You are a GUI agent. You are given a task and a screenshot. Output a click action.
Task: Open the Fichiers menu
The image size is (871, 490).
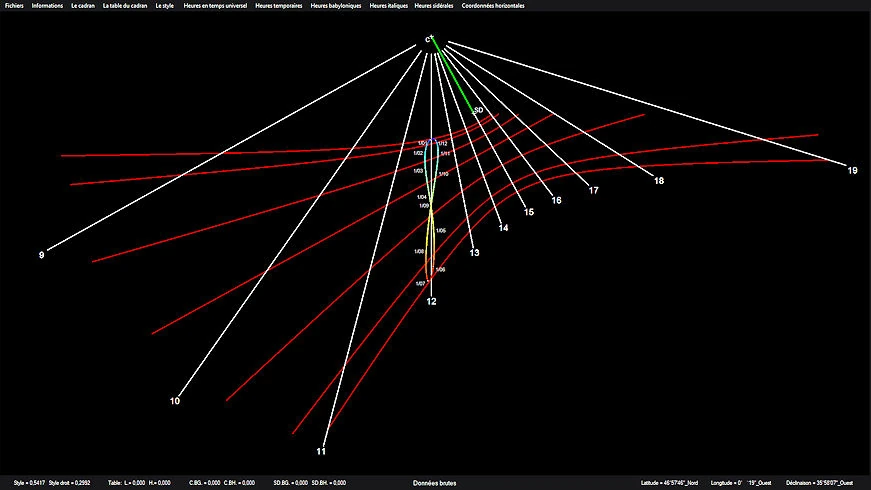(x=14, y=6)
